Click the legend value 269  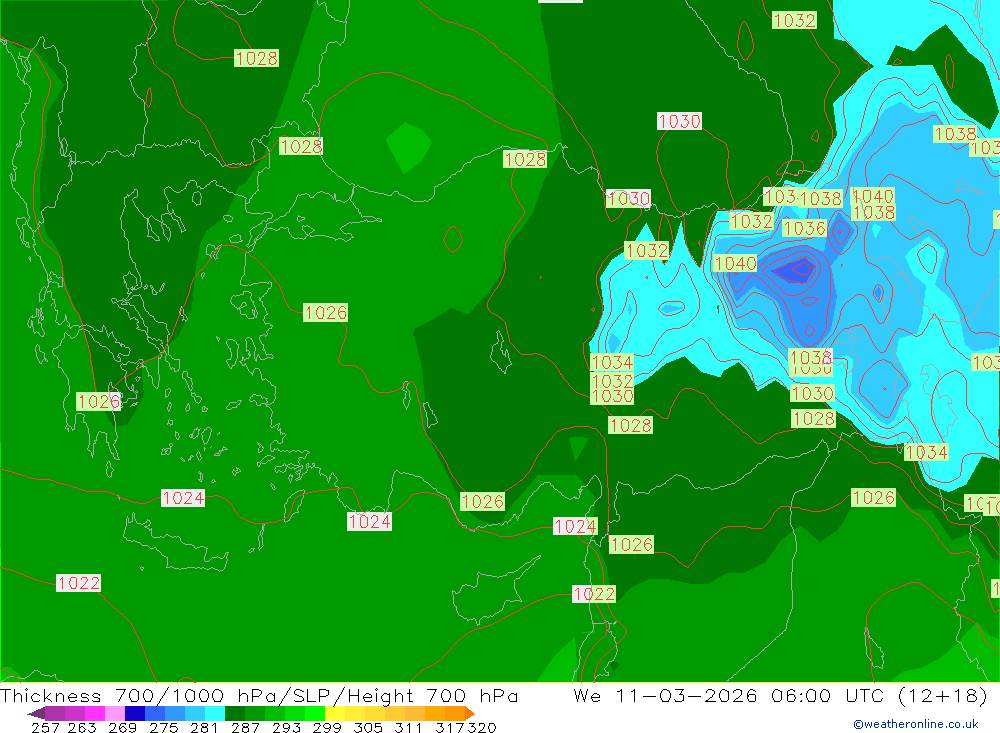(x=122, y=727)
